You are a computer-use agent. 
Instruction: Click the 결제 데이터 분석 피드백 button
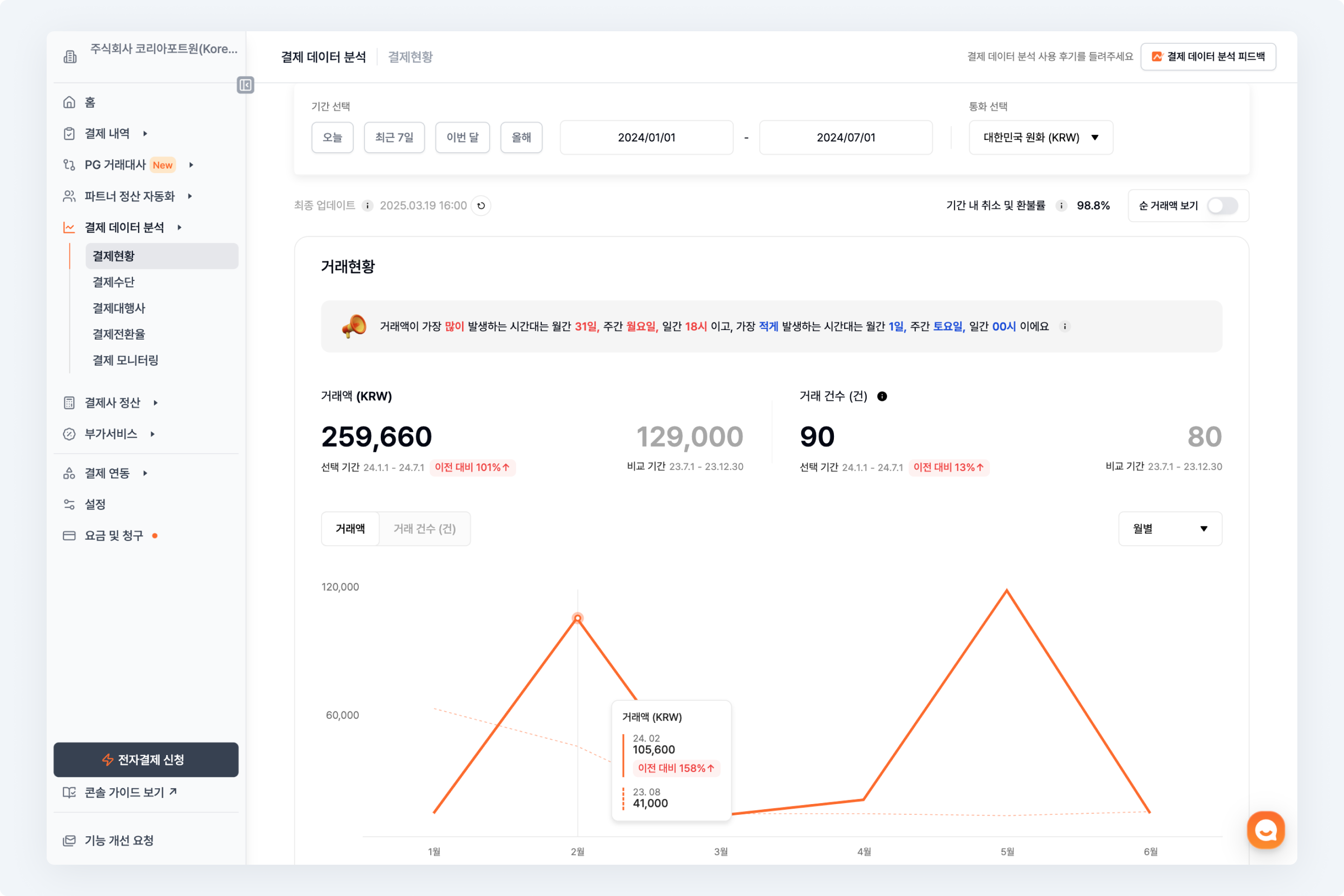(1208, 56)
